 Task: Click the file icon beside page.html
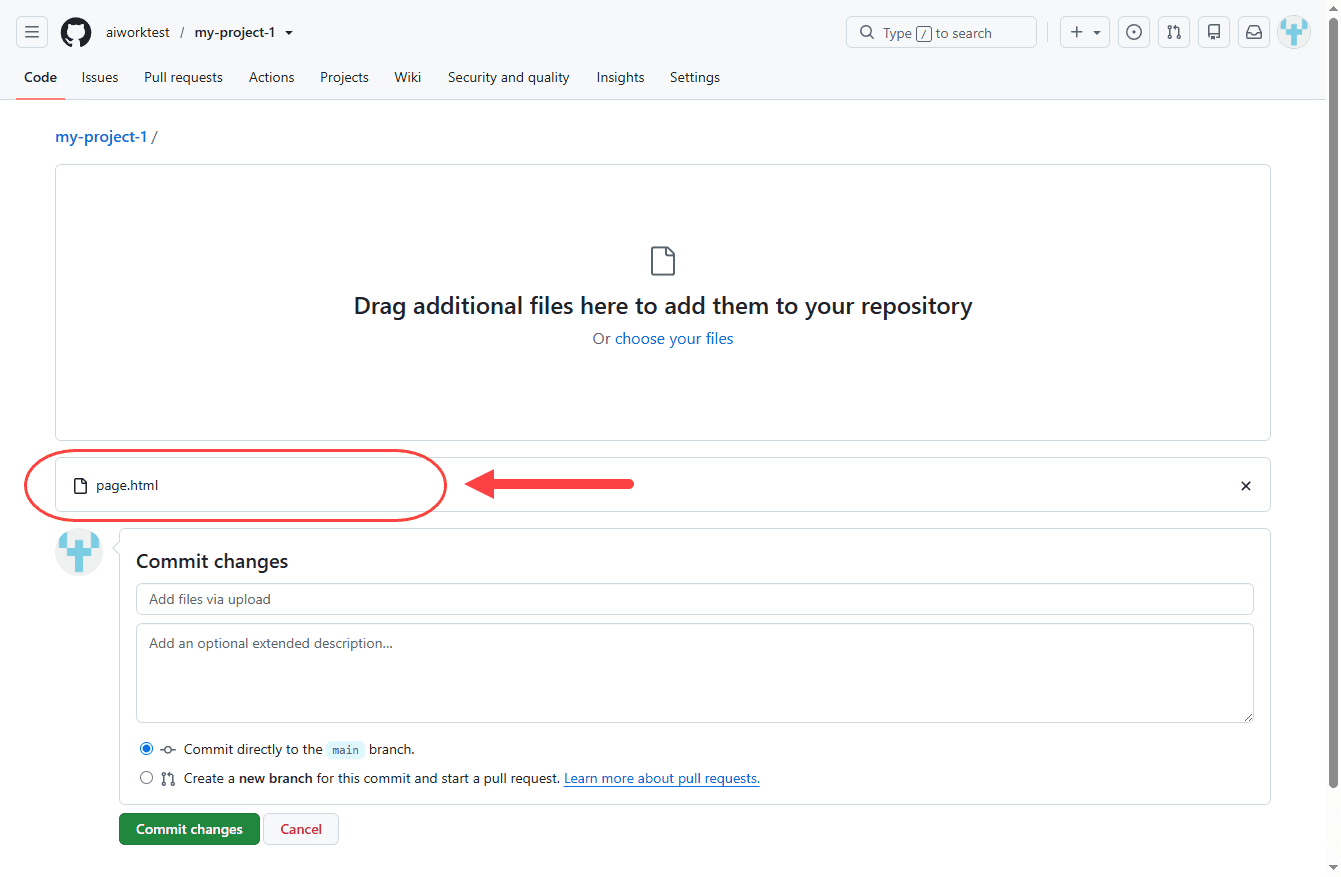click(81, 486)
